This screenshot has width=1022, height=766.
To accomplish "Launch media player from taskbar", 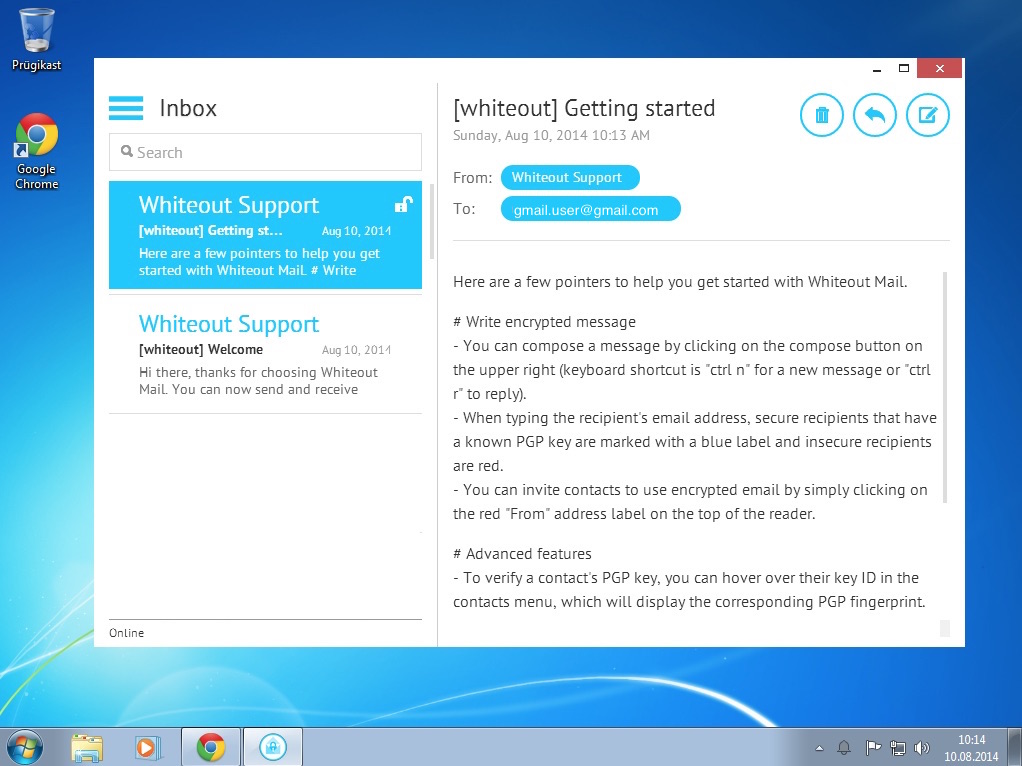I will 147,748.
